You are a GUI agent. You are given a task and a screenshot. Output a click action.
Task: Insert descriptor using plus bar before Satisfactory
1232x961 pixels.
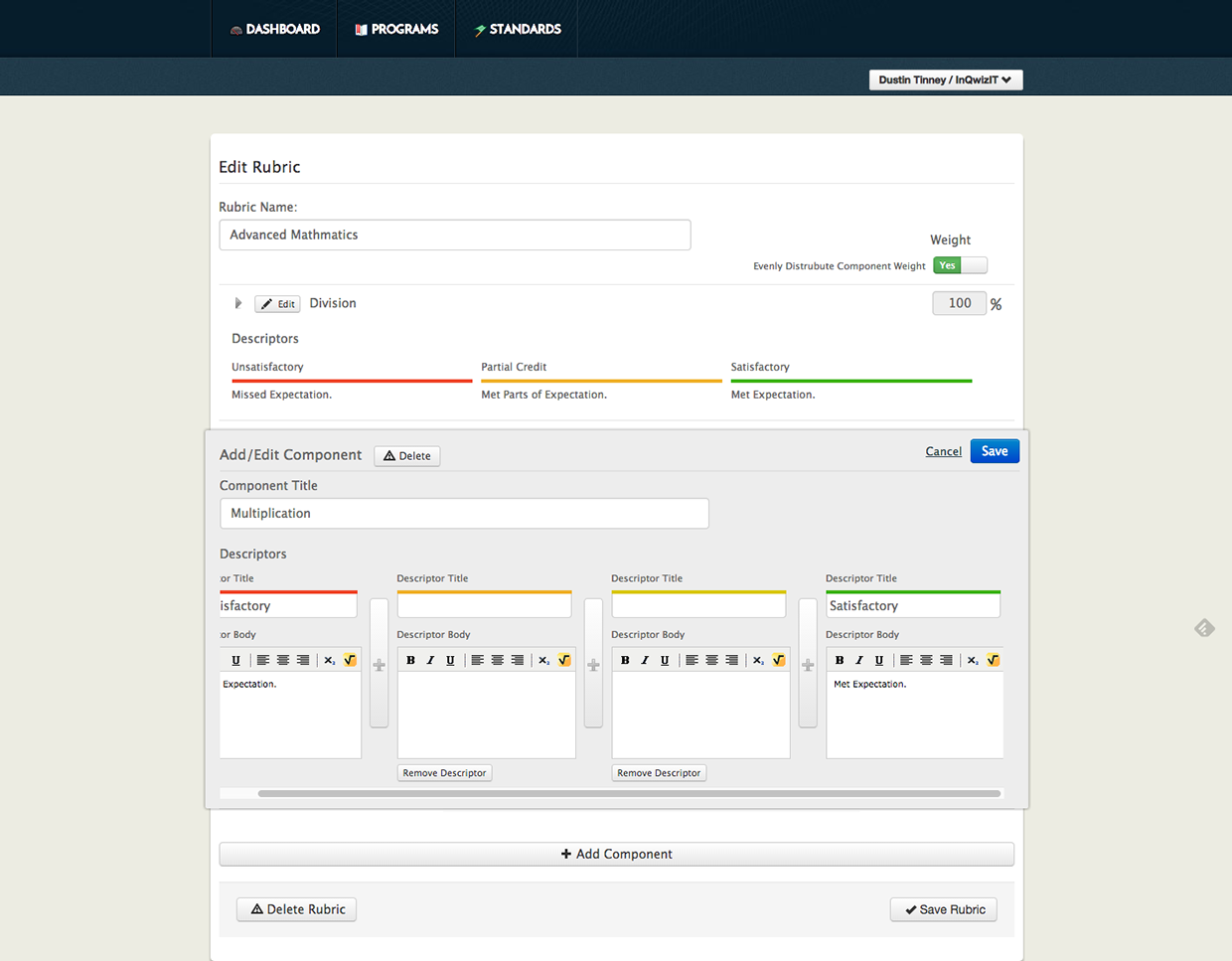coord(808,664)
